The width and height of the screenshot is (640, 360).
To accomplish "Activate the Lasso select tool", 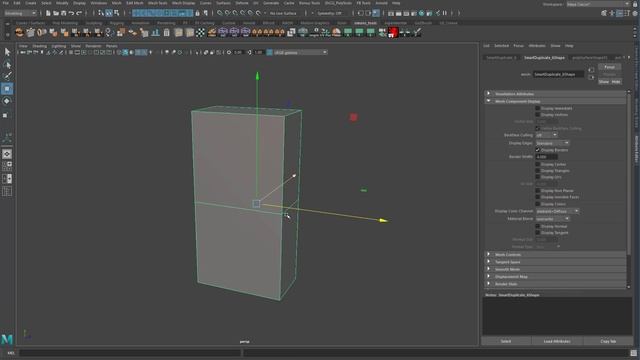I will coord(7,64).
